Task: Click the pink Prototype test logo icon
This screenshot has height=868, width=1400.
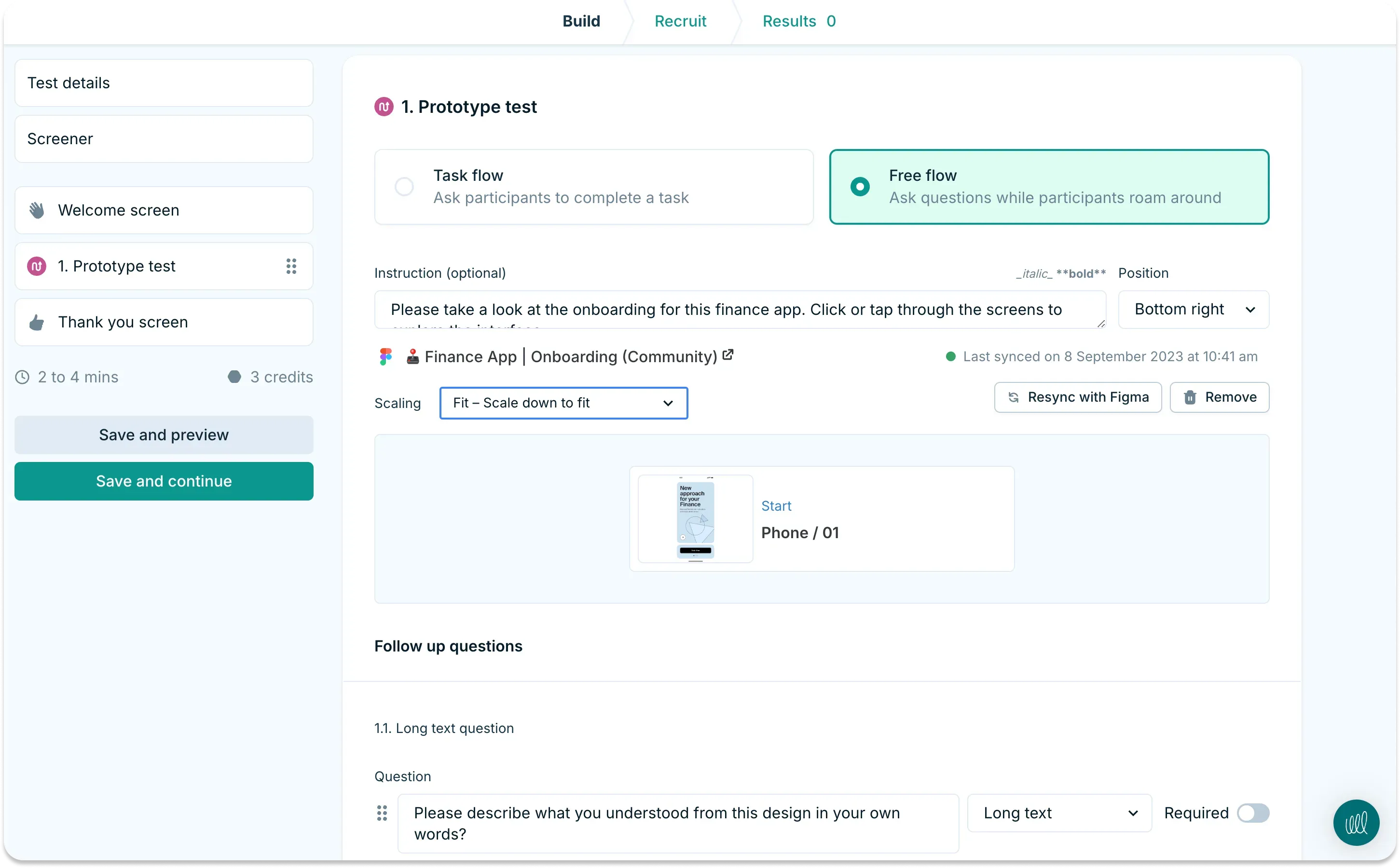Action: (36, 266)
